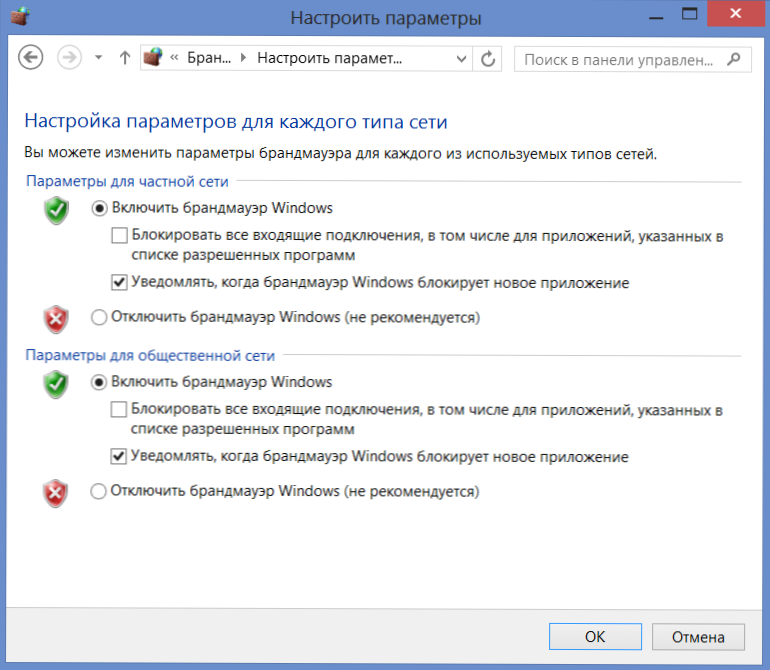Click the double chevron before «Бран...»
Image resolution: width=770 pixels, height=670 pixels.
coord(174,58)
